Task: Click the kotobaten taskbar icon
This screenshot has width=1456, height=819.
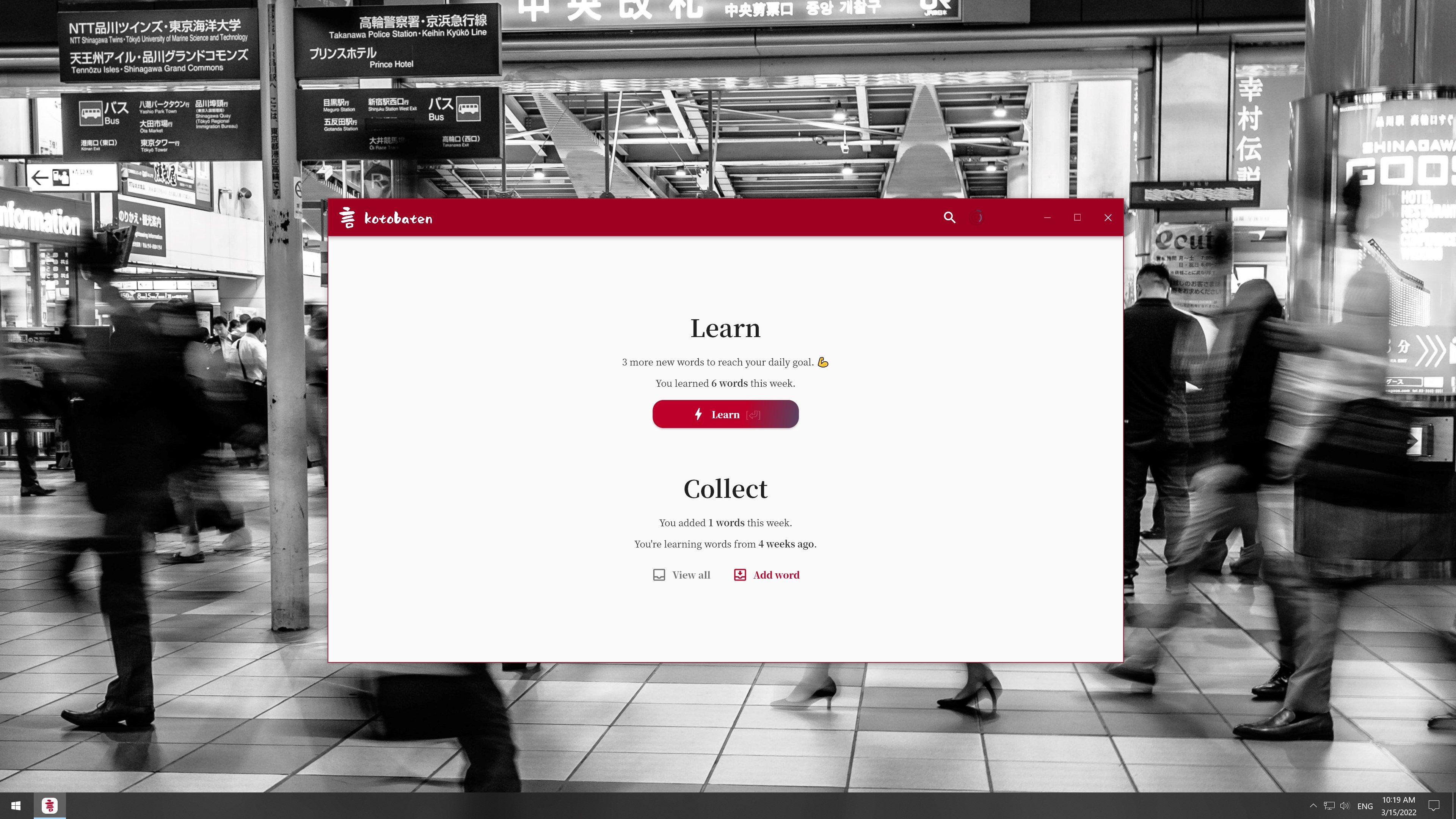Action: point(49,805)
